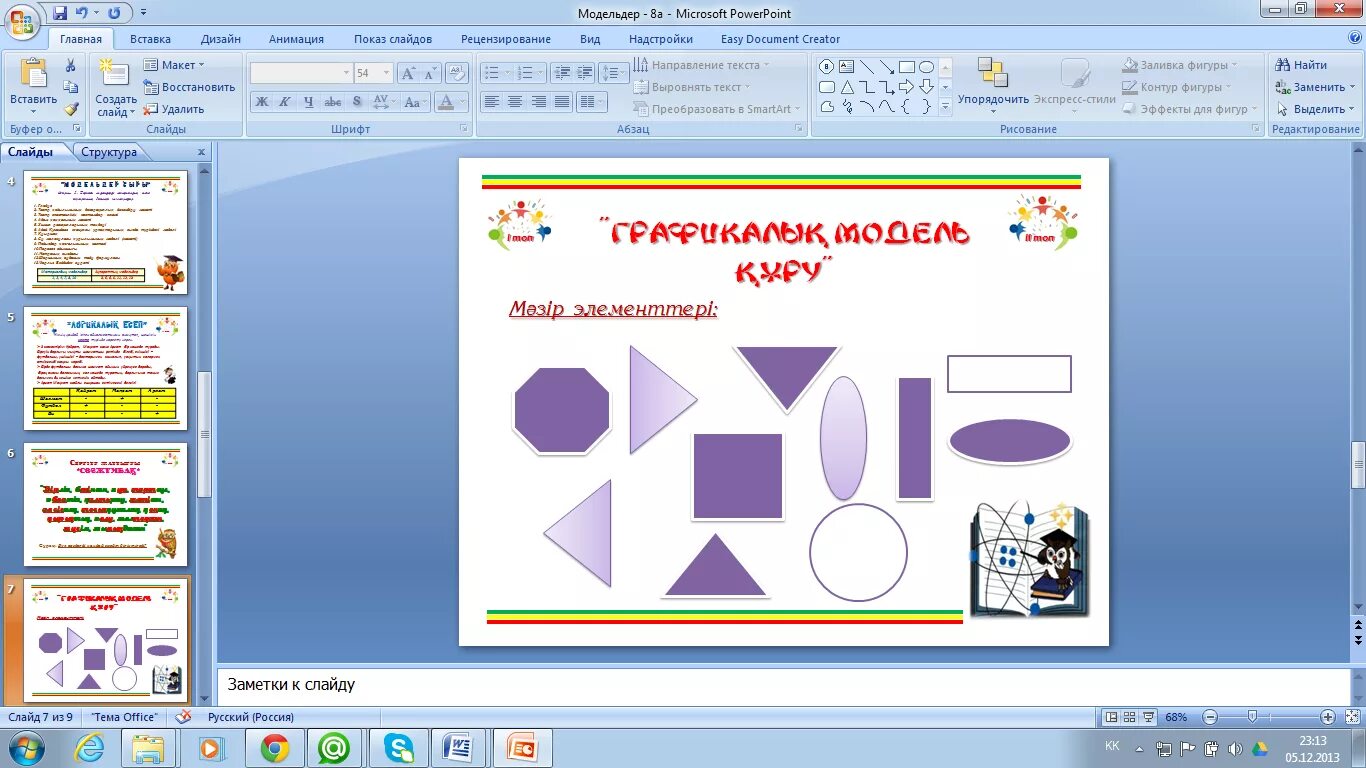Toggle underline (Ч) formatting
This screenshot has width=1366, height=768.
(308, 102)
